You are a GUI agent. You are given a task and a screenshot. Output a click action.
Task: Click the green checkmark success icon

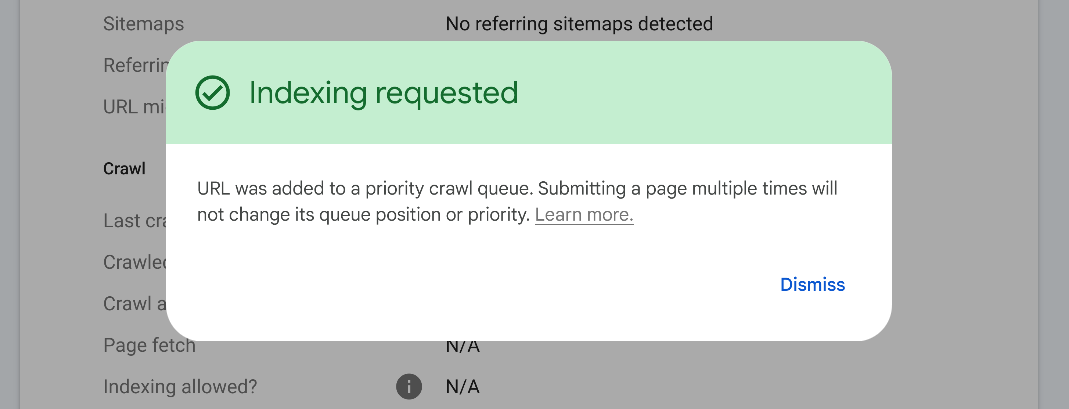click(x=212, y=93)
